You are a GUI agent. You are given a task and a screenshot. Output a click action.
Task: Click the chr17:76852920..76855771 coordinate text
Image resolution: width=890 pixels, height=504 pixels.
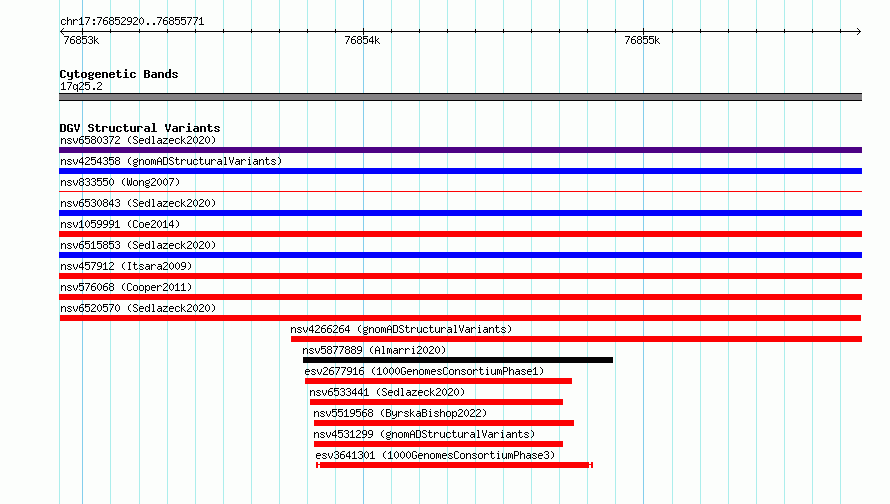pos(132,22)
